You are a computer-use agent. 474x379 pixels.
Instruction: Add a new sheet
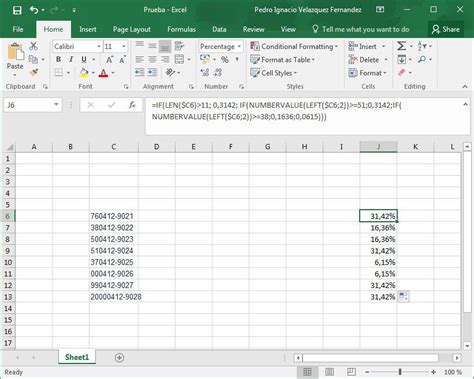119,358
